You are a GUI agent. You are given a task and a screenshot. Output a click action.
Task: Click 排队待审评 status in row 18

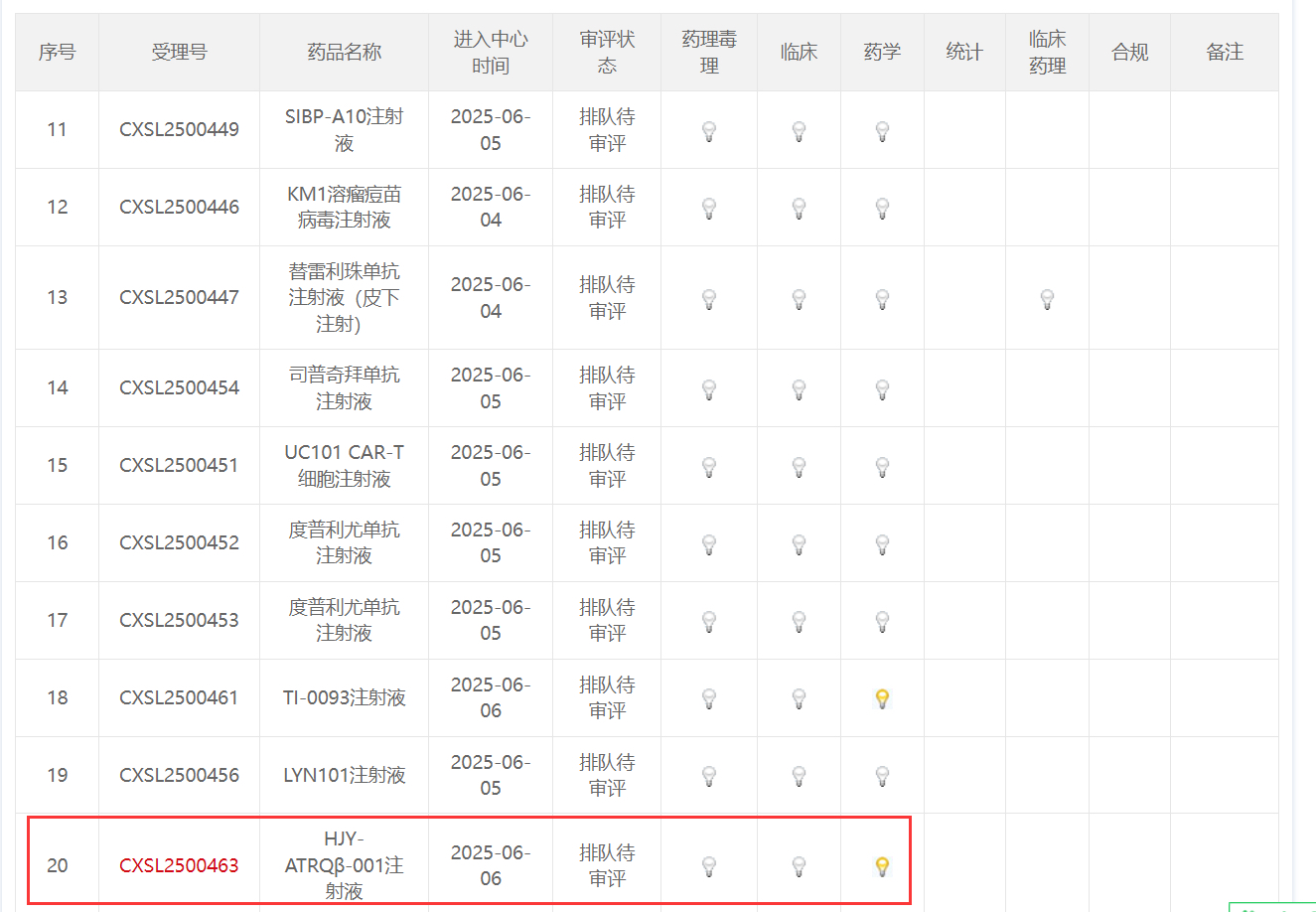[x=607, y=697]
